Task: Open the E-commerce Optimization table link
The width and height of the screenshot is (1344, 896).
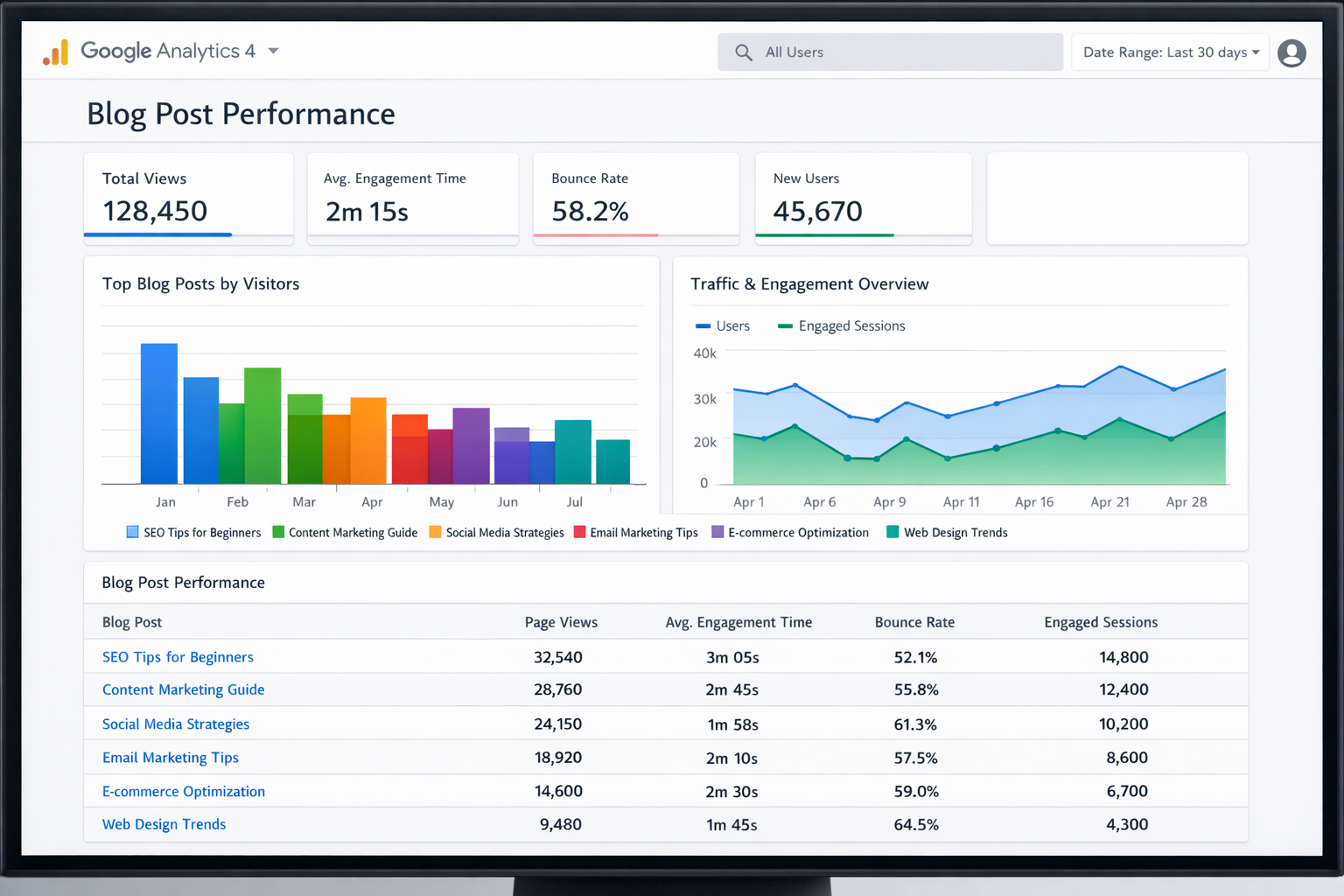Action: (x=184, y=791)
